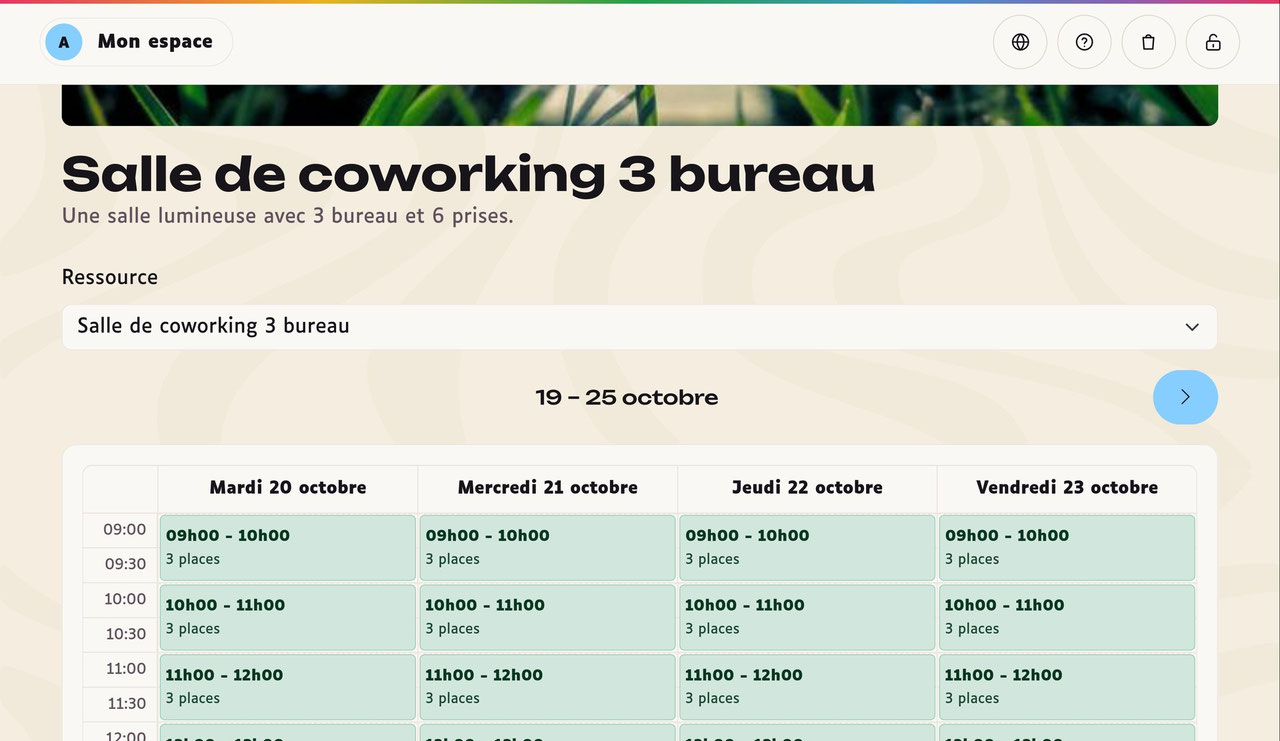
Task: Select the Mercredi 21 slot 09h00 - 10h00
Action: point(548,547)
